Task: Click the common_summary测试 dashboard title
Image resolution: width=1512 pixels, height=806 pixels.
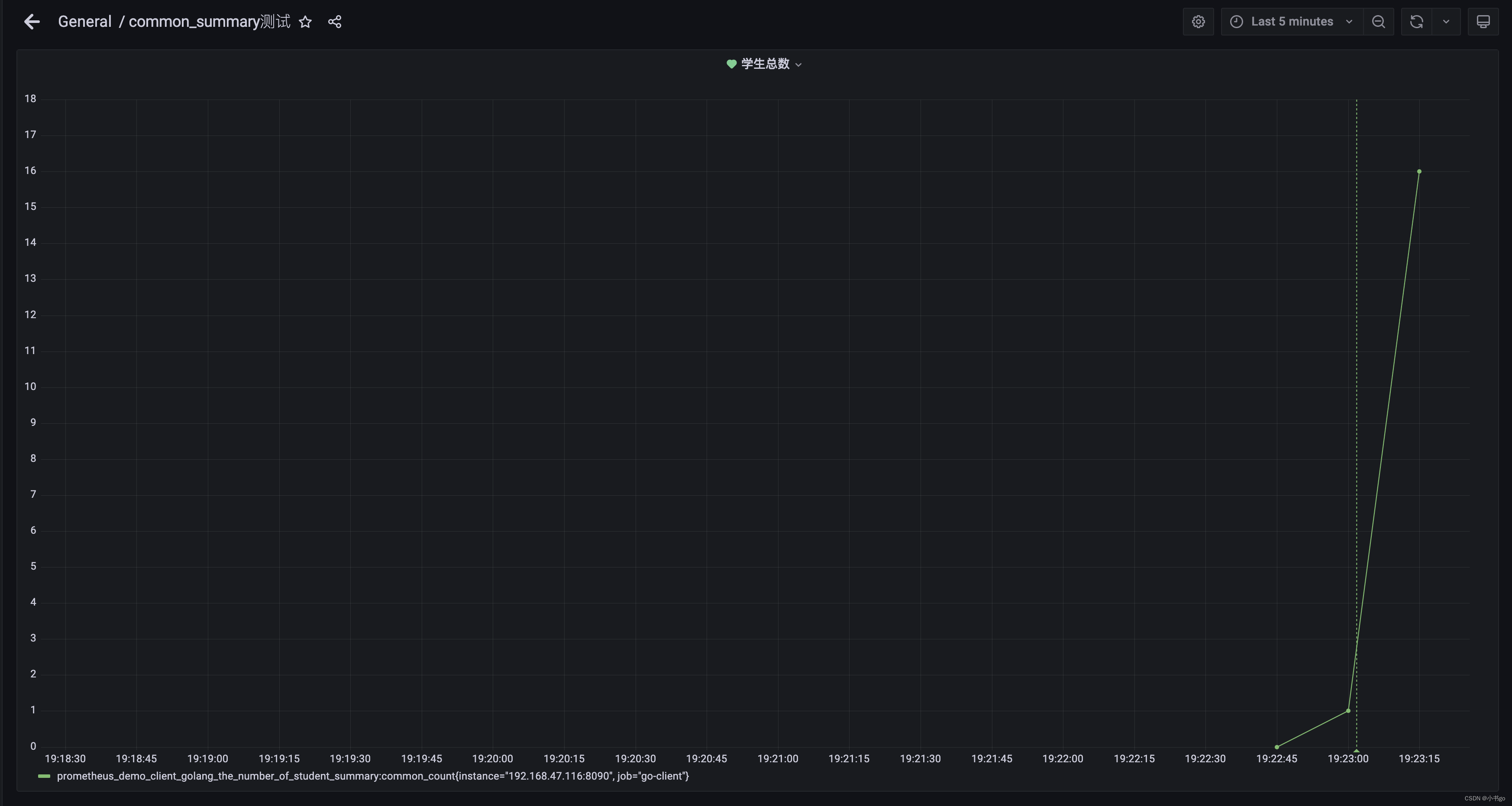Action: pos(209,22)
